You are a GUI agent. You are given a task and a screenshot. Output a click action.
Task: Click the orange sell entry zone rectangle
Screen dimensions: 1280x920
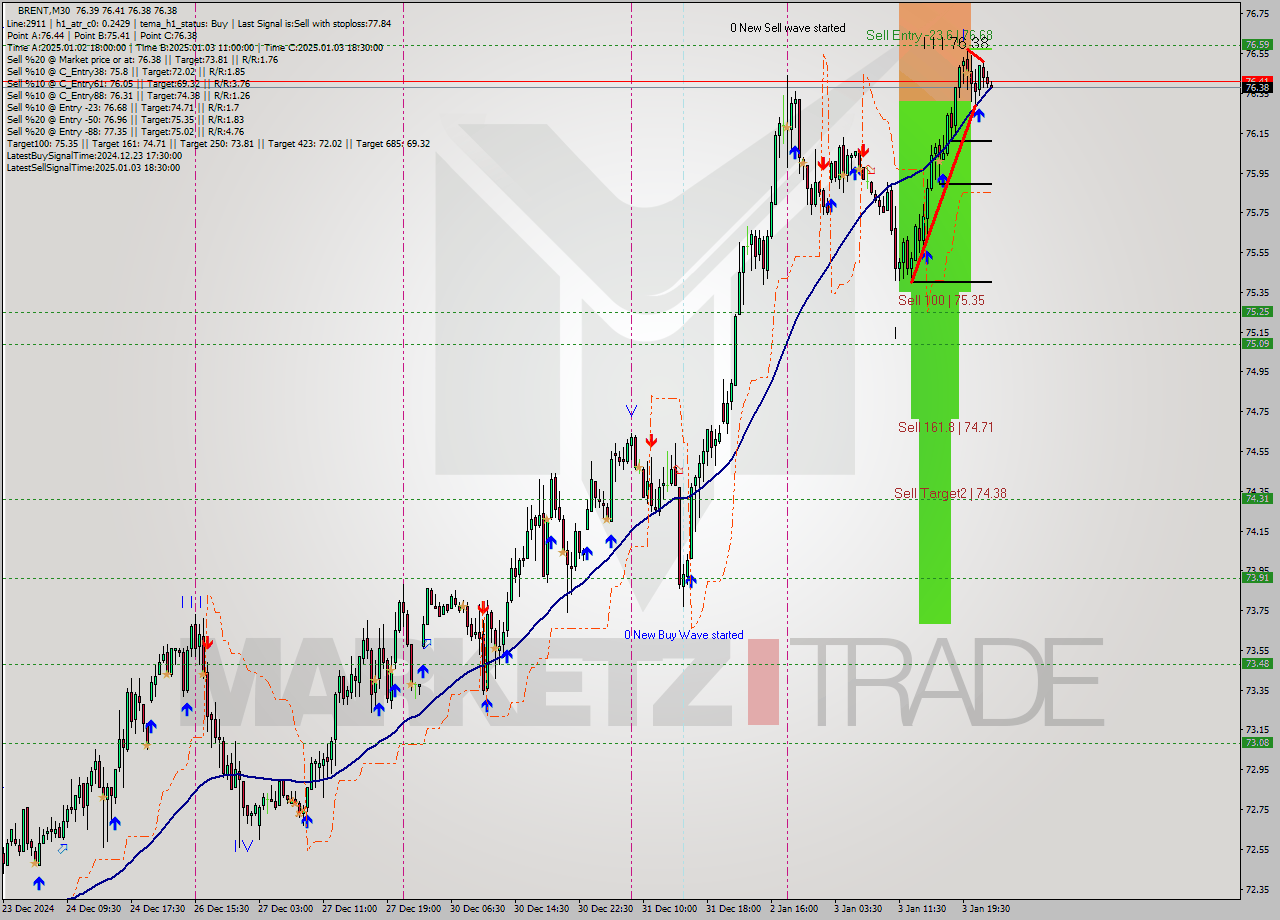point(934,52)
